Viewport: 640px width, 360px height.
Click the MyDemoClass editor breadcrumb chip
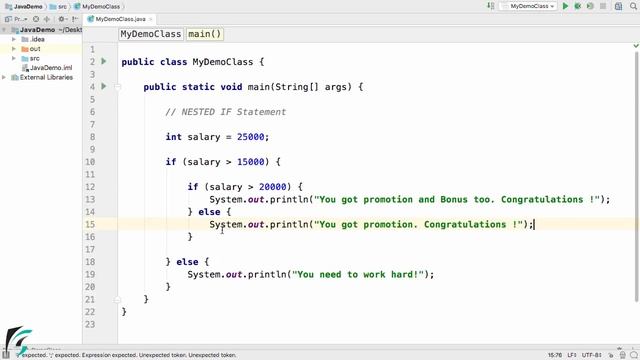coord(151,34)
